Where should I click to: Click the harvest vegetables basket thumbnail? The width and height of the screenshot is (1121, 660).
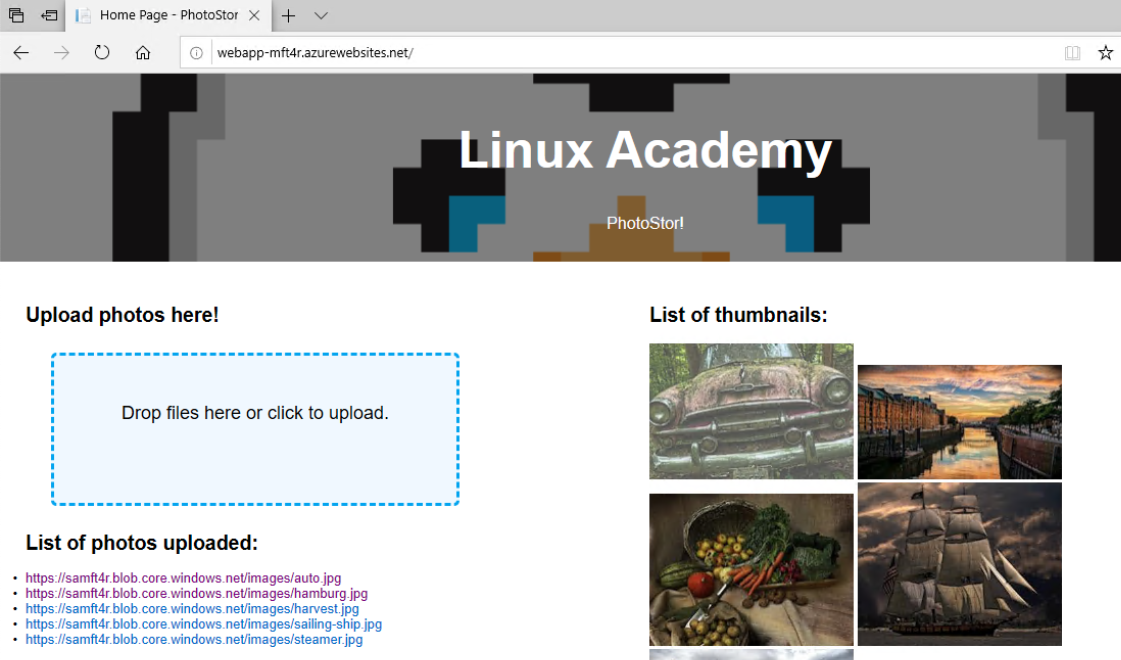click(751, 569)
